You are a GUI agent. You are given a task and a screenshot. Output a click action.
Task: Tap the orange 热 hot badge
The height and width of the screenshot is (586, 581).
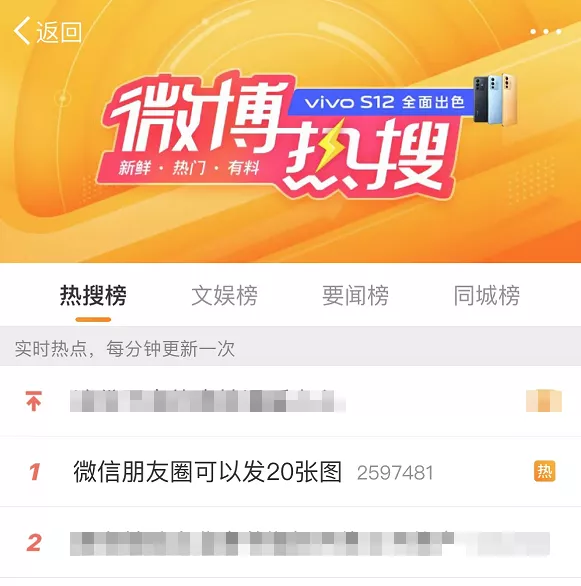click(545, 471)
